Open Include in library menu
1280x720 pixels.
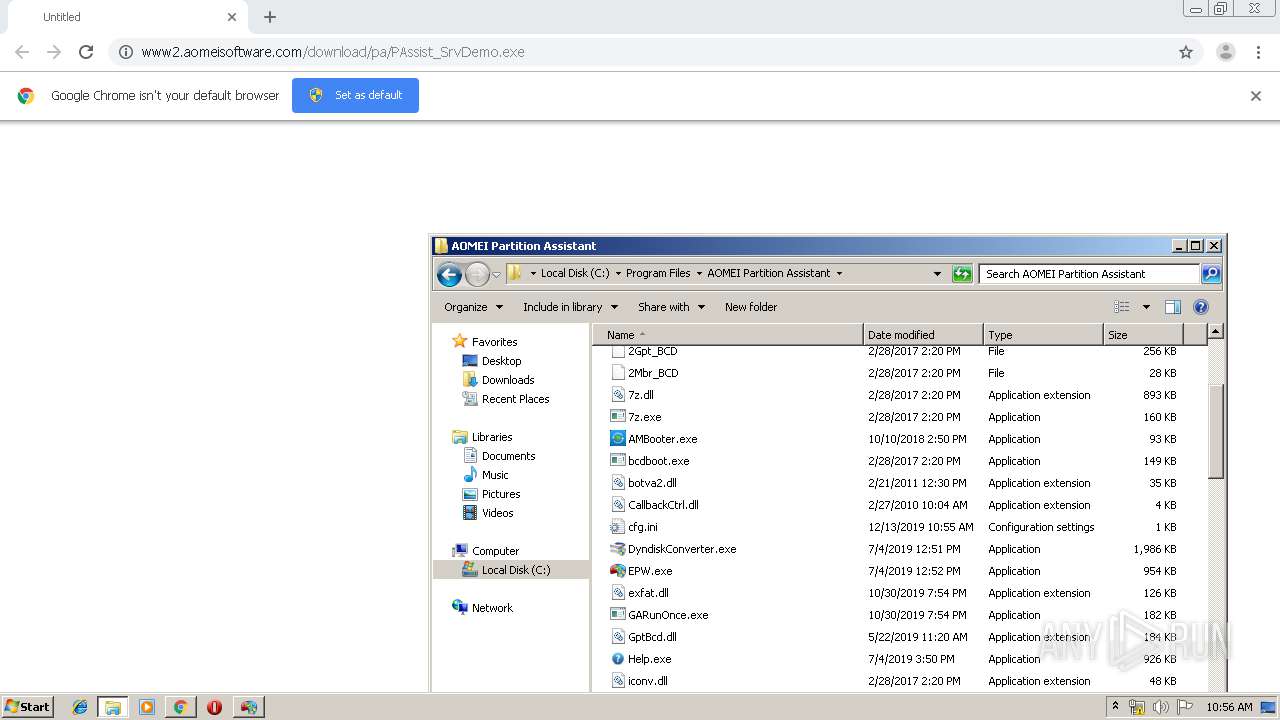click(x=570, y=307)
